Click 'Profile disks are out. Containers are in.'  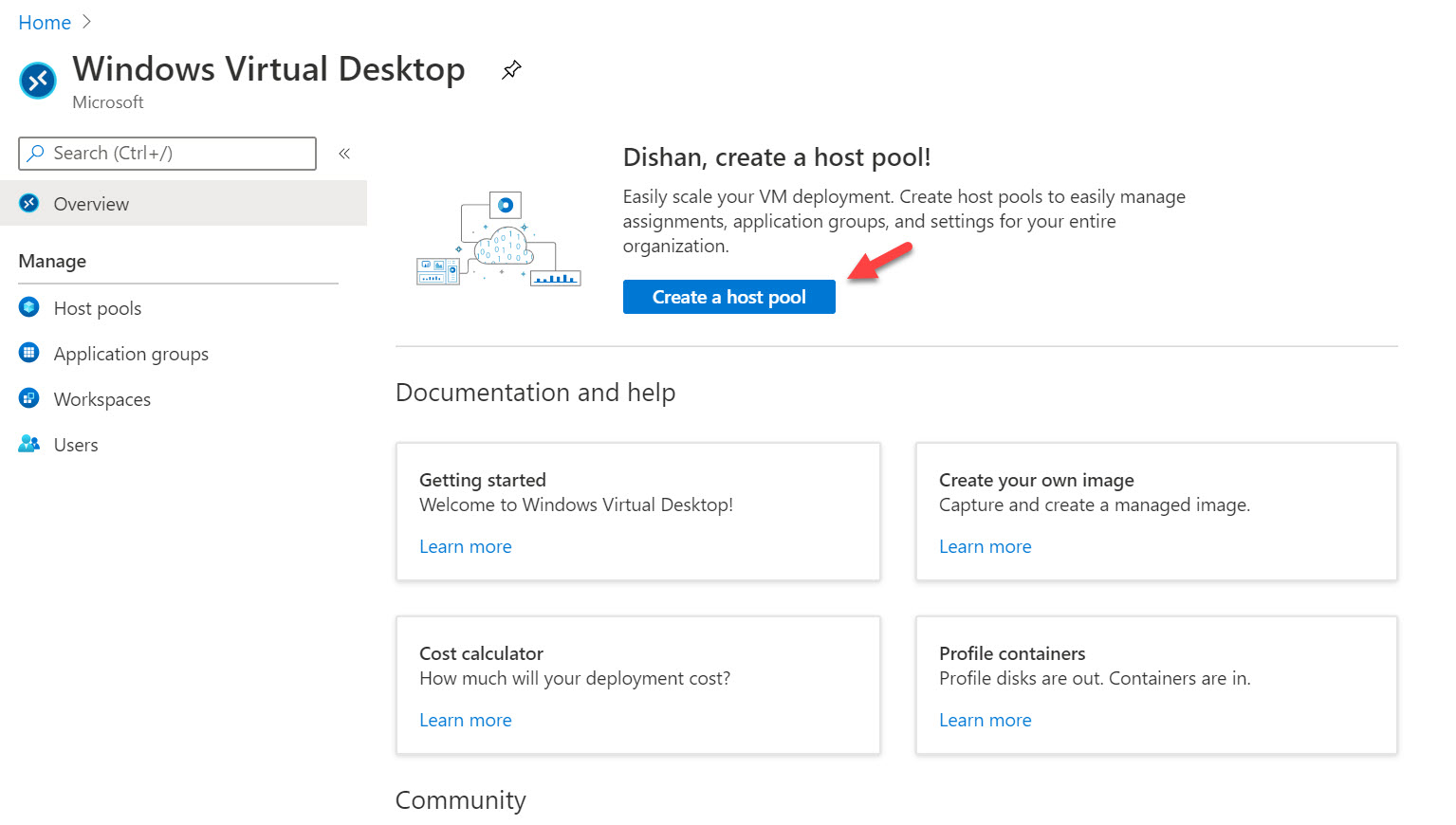1095,678
